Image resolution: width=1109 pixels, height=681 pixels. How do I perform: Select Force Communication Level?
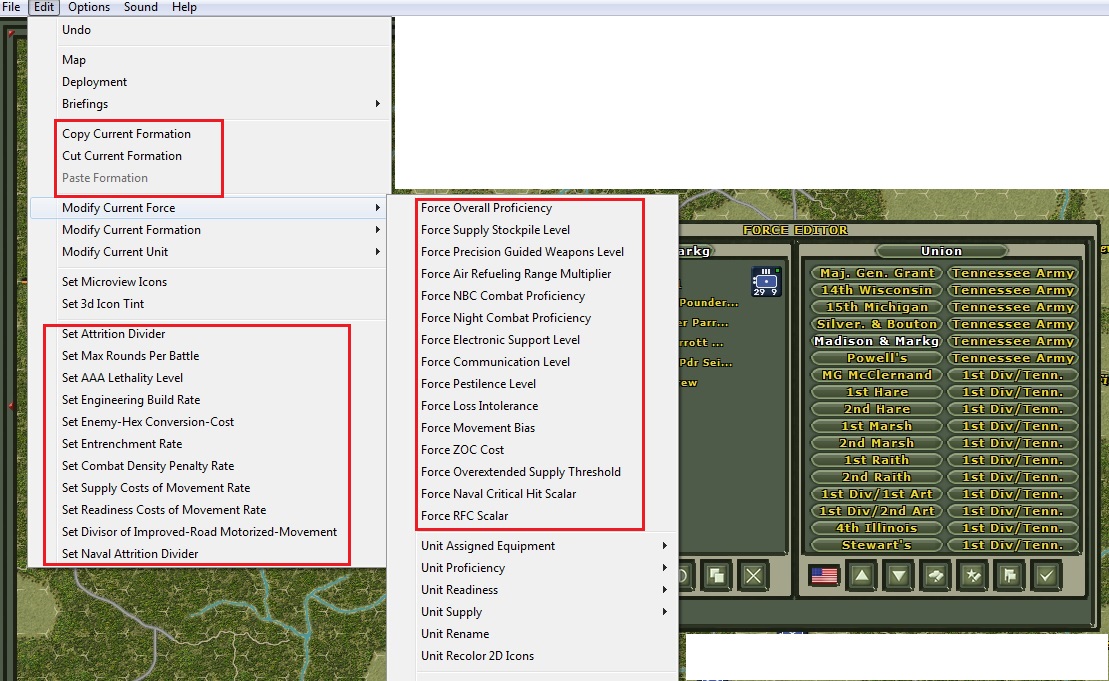click(495, 361)
